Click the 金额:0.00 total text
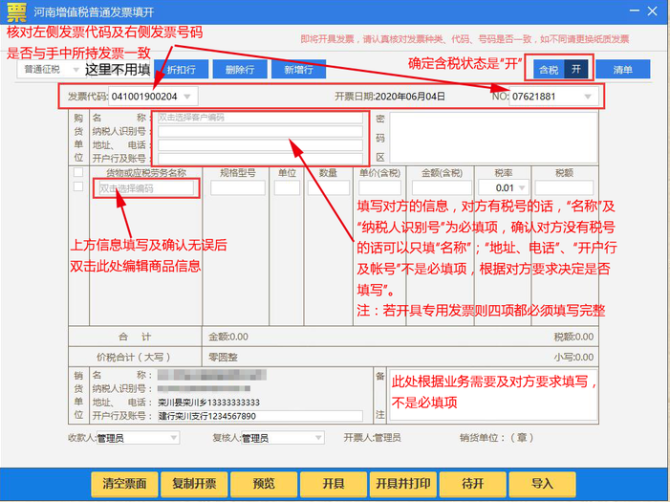The image size is (670, 502). point(228,337)
